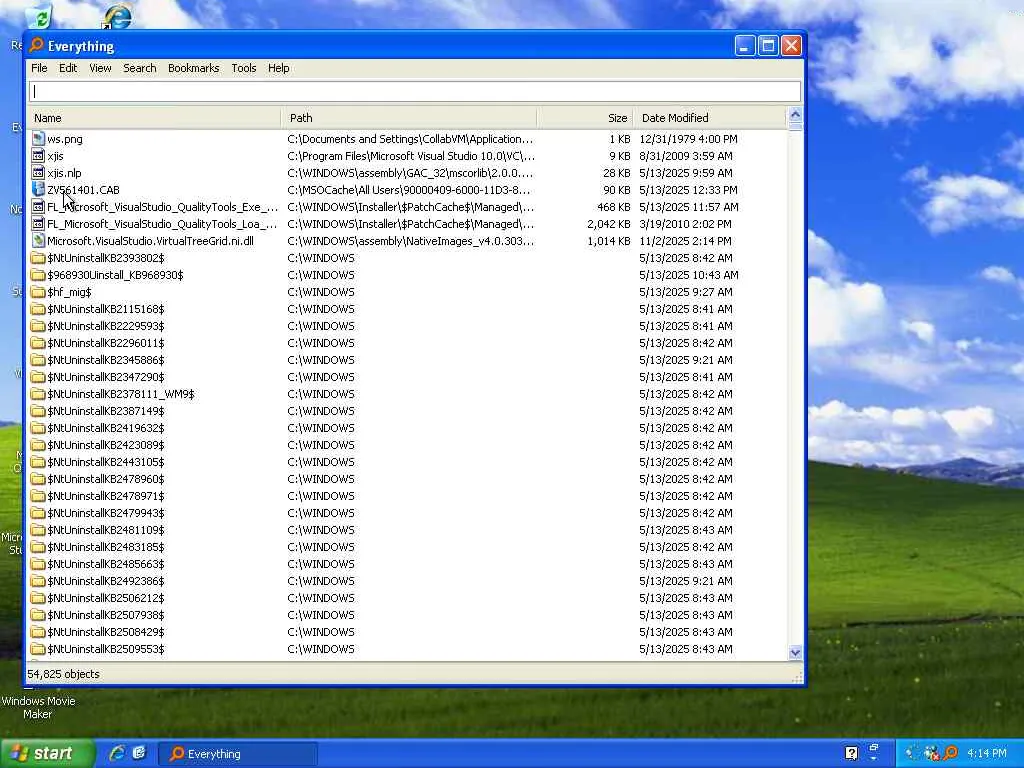This screenshot has width=1024, height=768.
Task: Click the $NtUninstallKB2478971$ entry name
Action: (x=106, y=496)
